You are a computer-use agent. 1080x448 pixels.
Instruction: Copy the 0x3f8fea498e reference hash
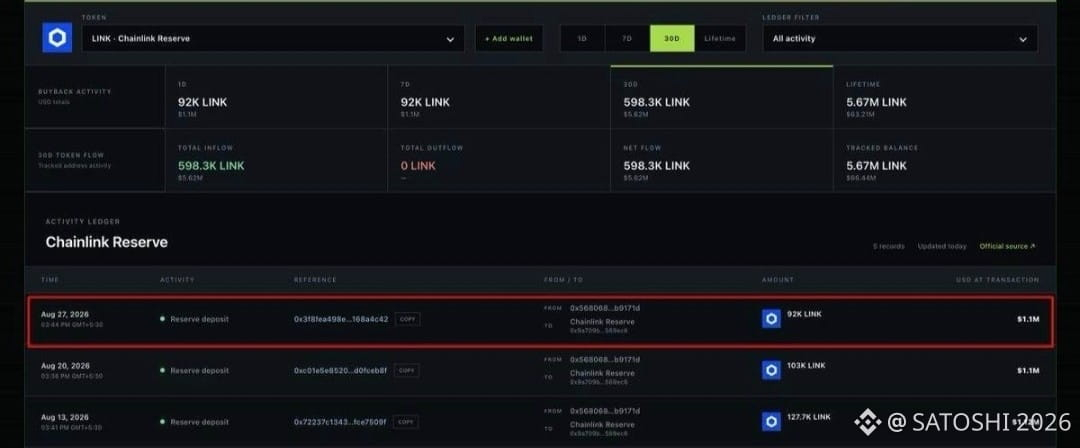point(408,319)
